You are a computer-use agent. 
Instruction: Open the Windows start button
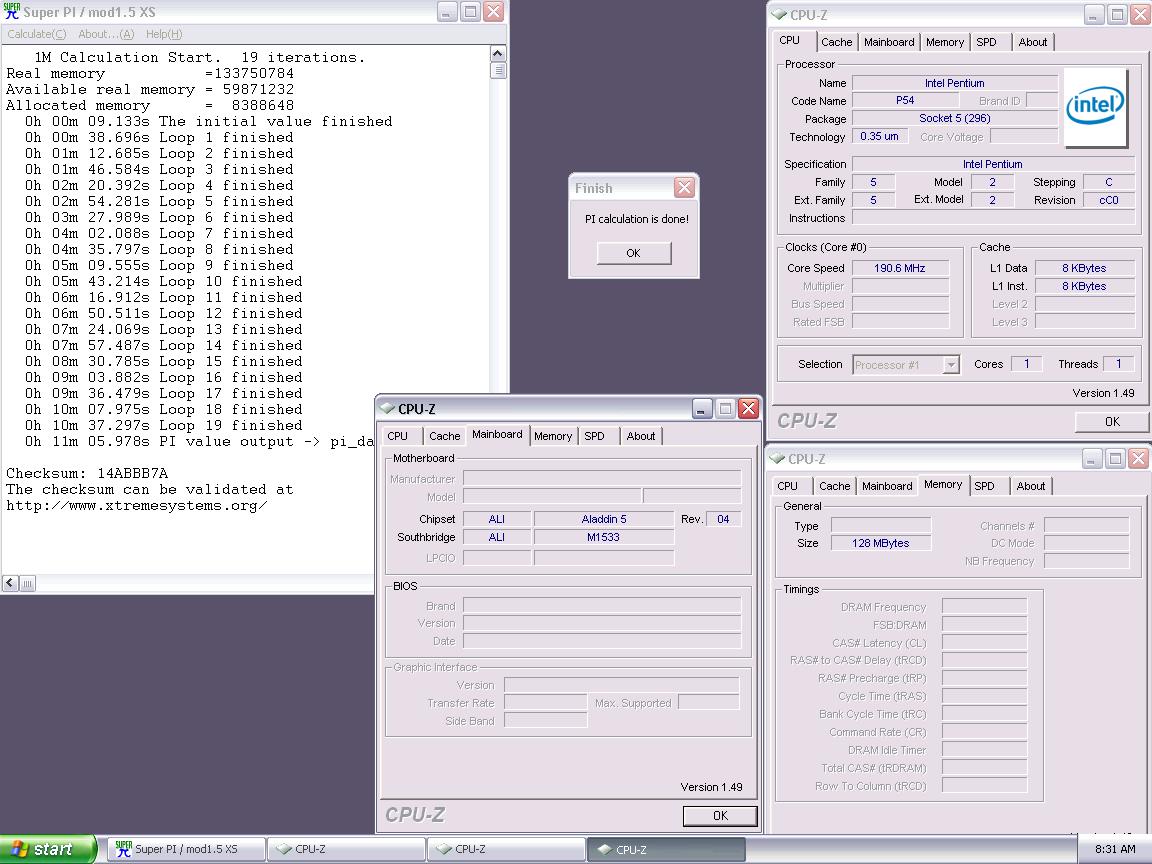click(48, 849)
